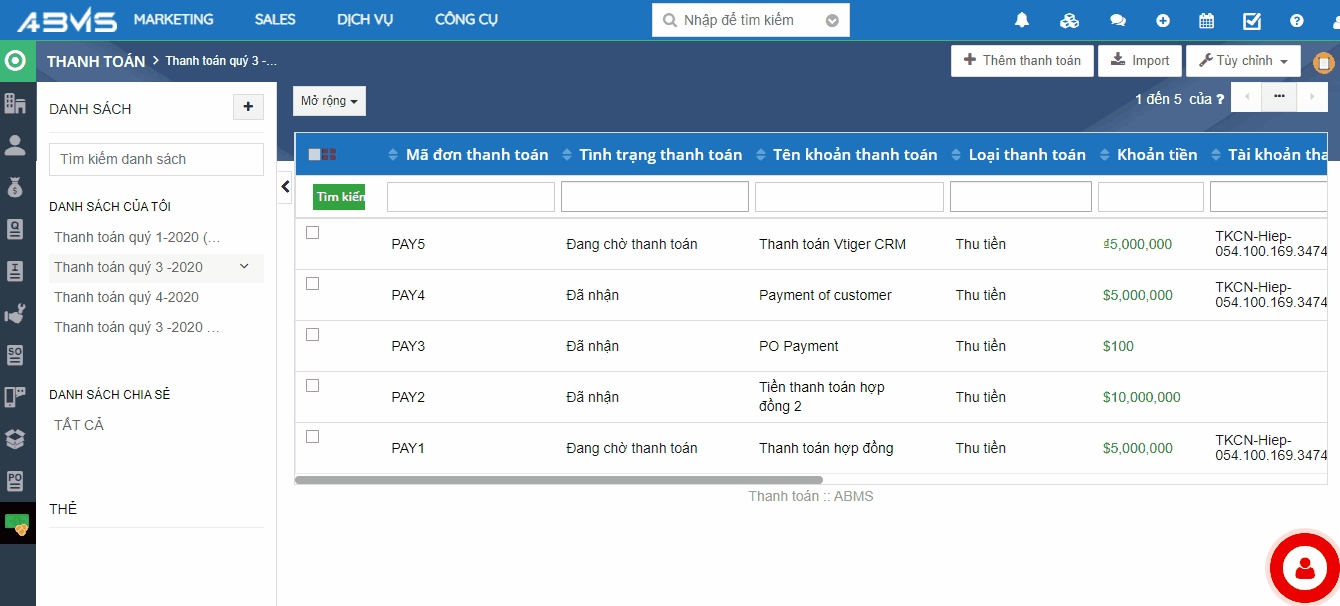Select the PAY3 row checkbox
This screenshot has width=1340, height=606.
pyautogui.click(x=312, y=334)
